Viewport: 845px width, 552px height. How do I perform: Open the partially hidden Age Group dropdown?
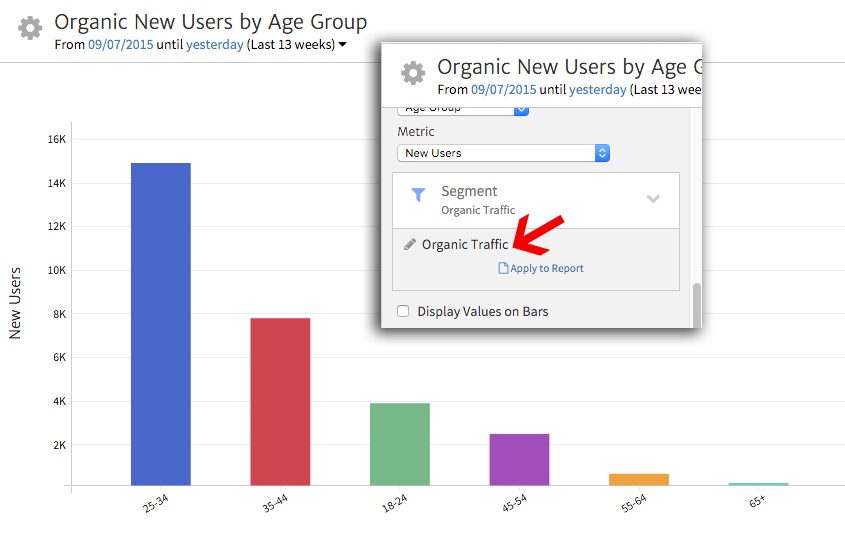(x=463, y=109)
